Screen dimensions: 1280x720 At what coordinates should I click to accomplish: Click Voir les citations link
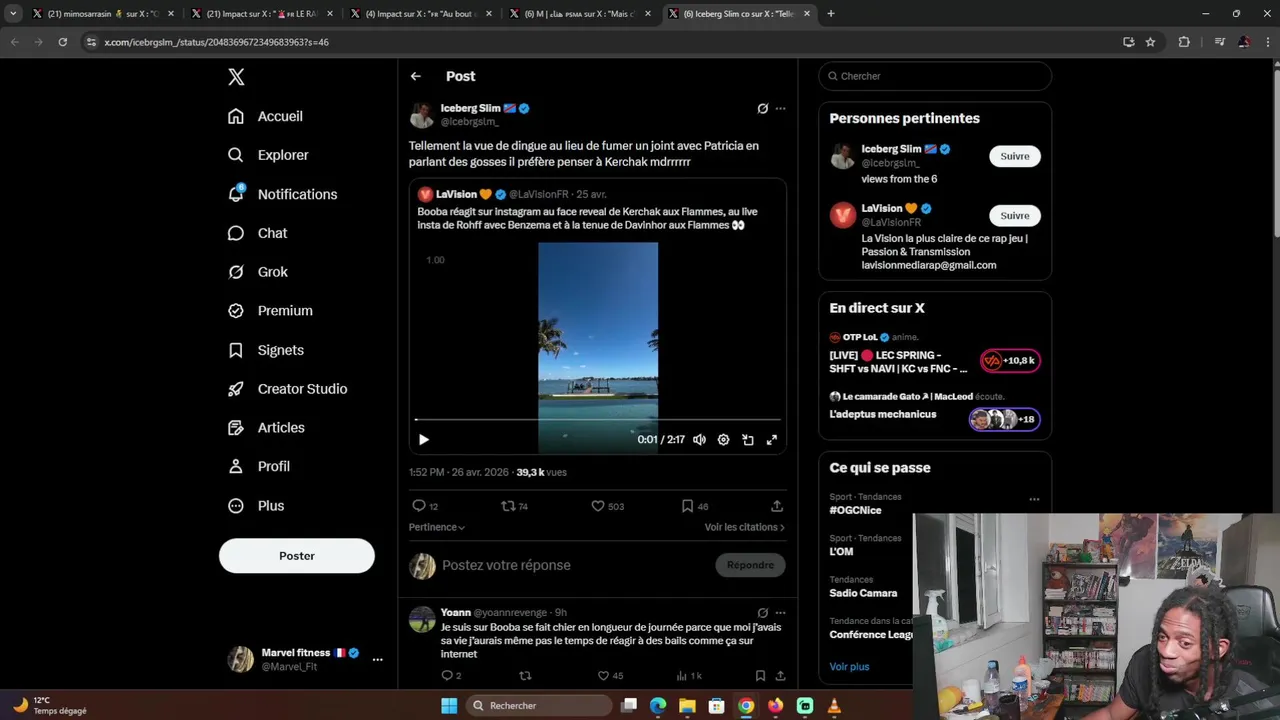point(744,527)
